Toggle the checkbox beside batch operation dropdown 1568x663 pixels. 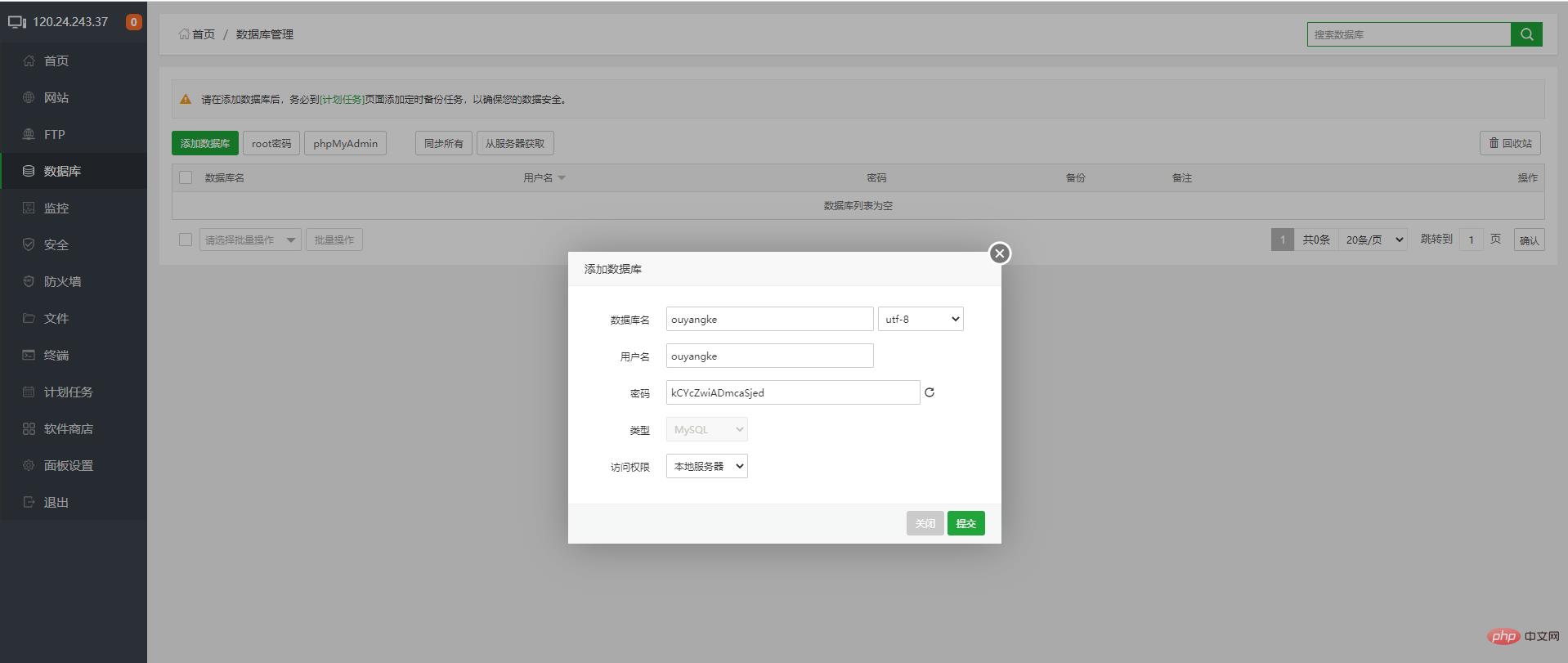pyautogui.click(x=186, y=240)
